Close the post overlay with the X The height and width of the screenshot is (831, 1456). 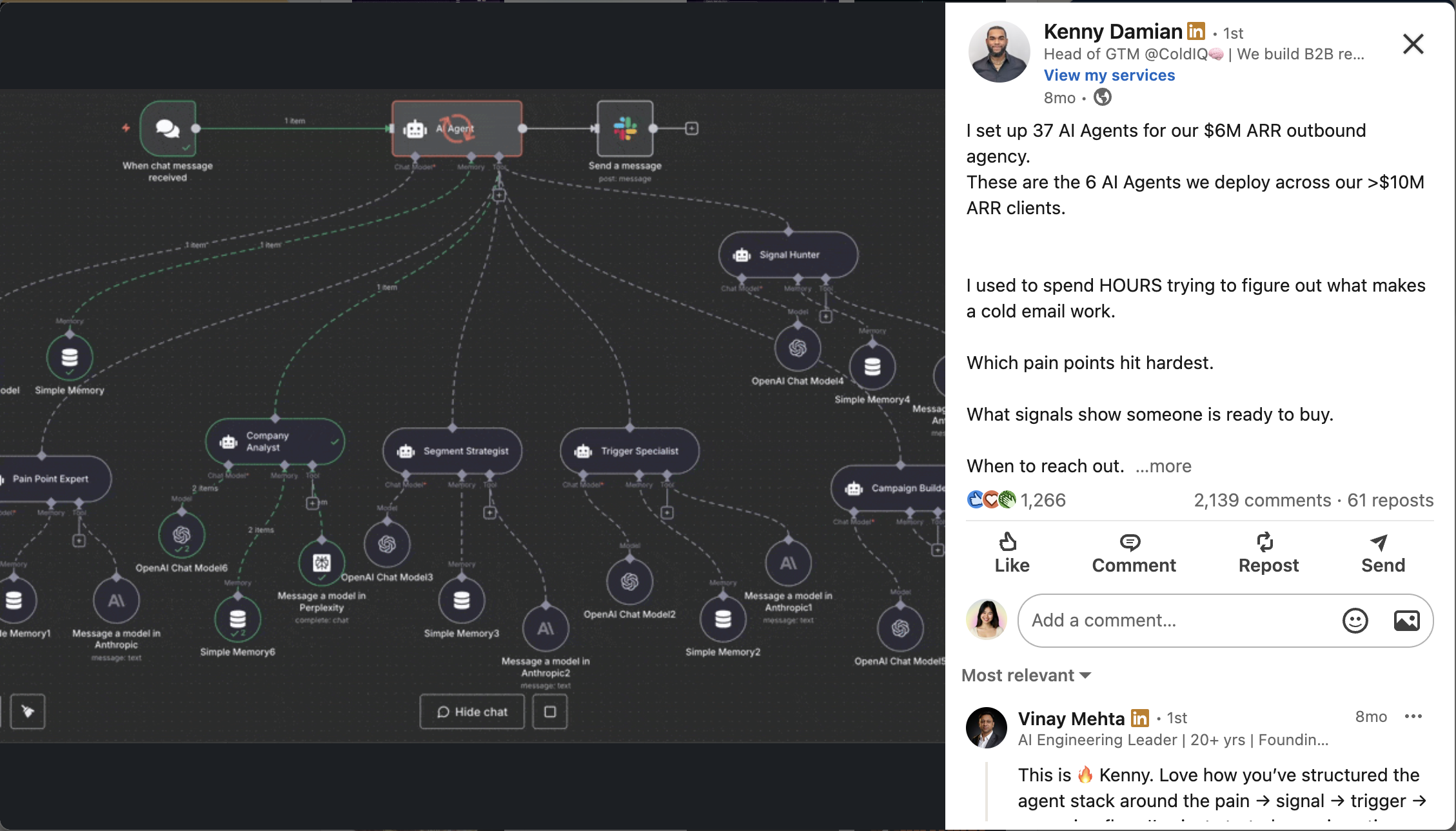(1413, 44)
